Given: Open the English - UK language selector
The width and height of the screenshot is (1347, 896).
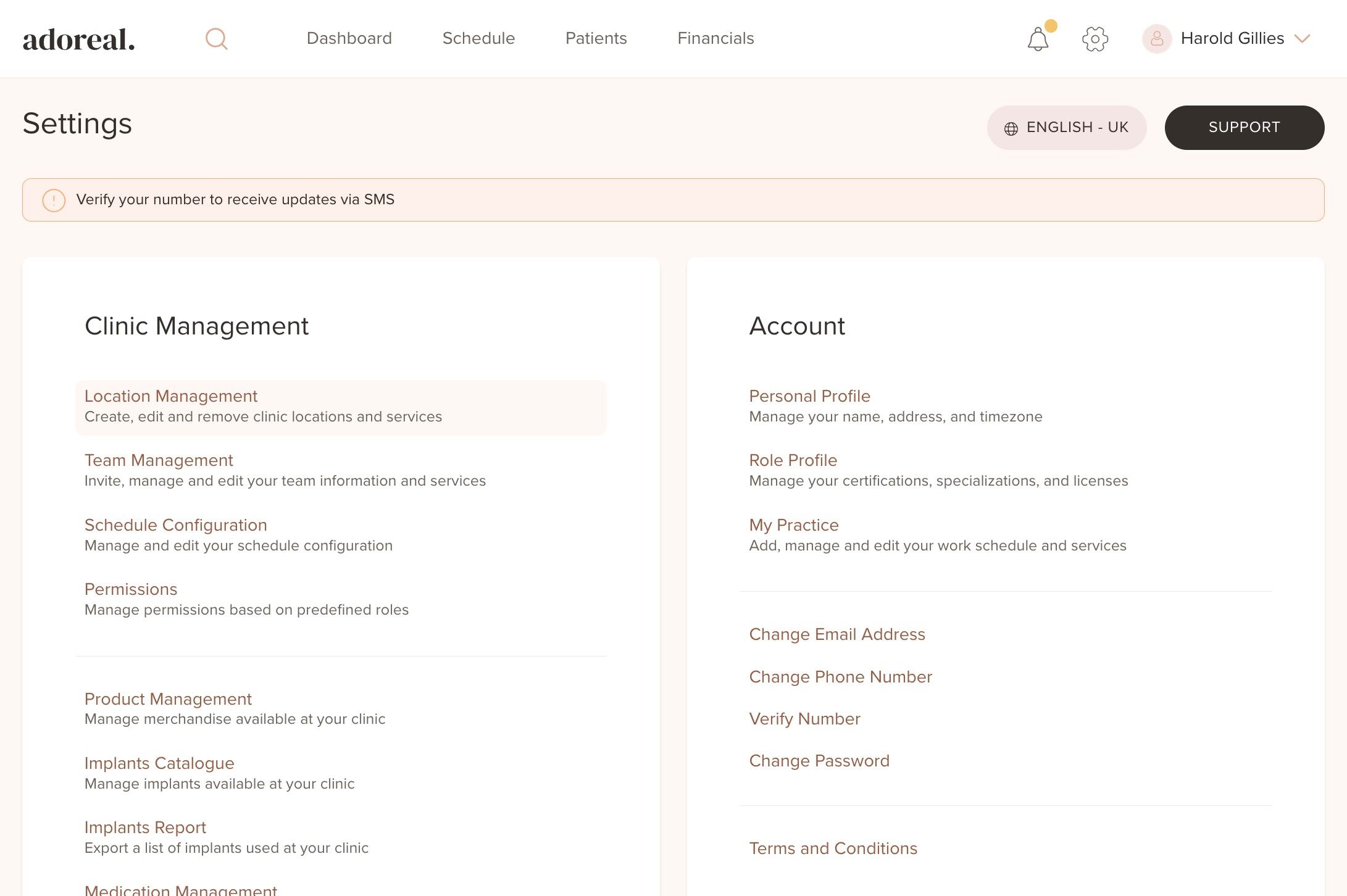Looking at the screenshot, I should pos(1067,128).
